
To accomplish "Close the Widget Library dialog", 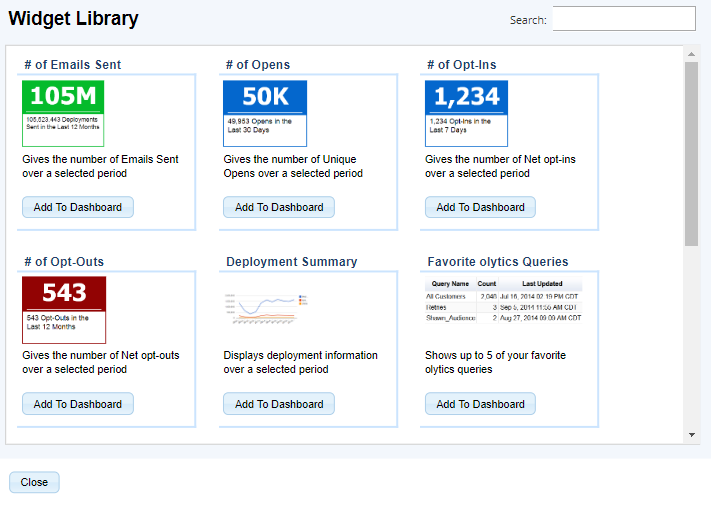I will [34, 482].
